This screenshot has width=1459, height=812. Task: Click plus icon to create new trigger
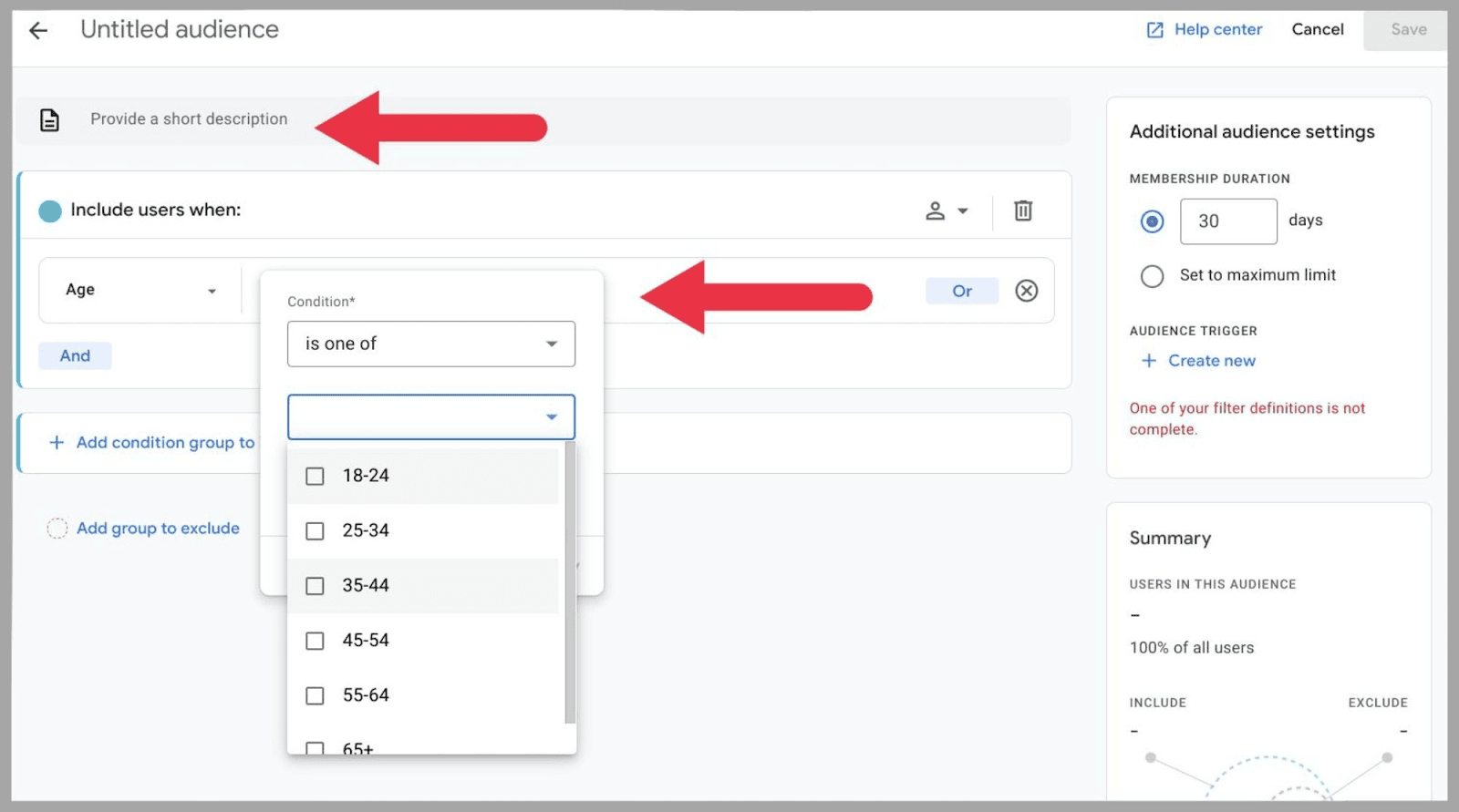click(1149, 361)
